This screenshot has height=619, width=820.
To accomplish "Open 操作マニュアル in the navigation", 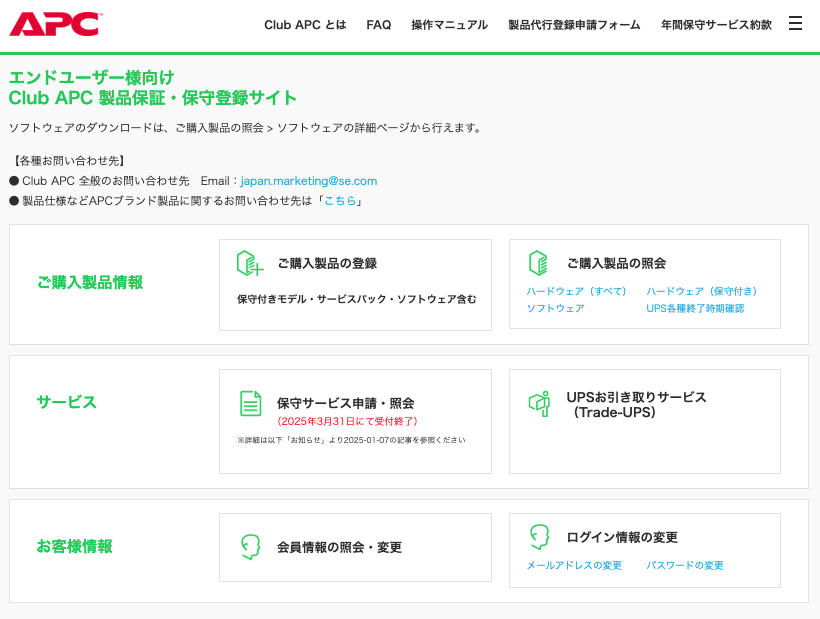I will click(x=449, y=25).
